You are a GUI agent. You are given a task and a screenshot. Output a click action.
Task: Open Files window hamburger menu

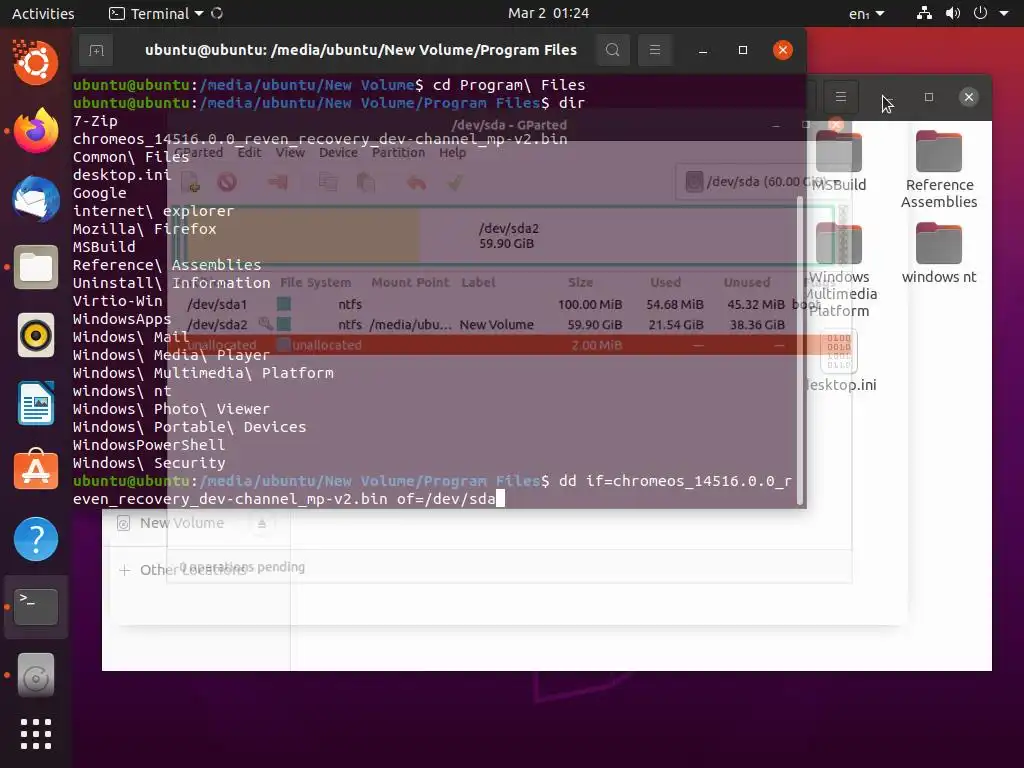[x=841, y=97]
